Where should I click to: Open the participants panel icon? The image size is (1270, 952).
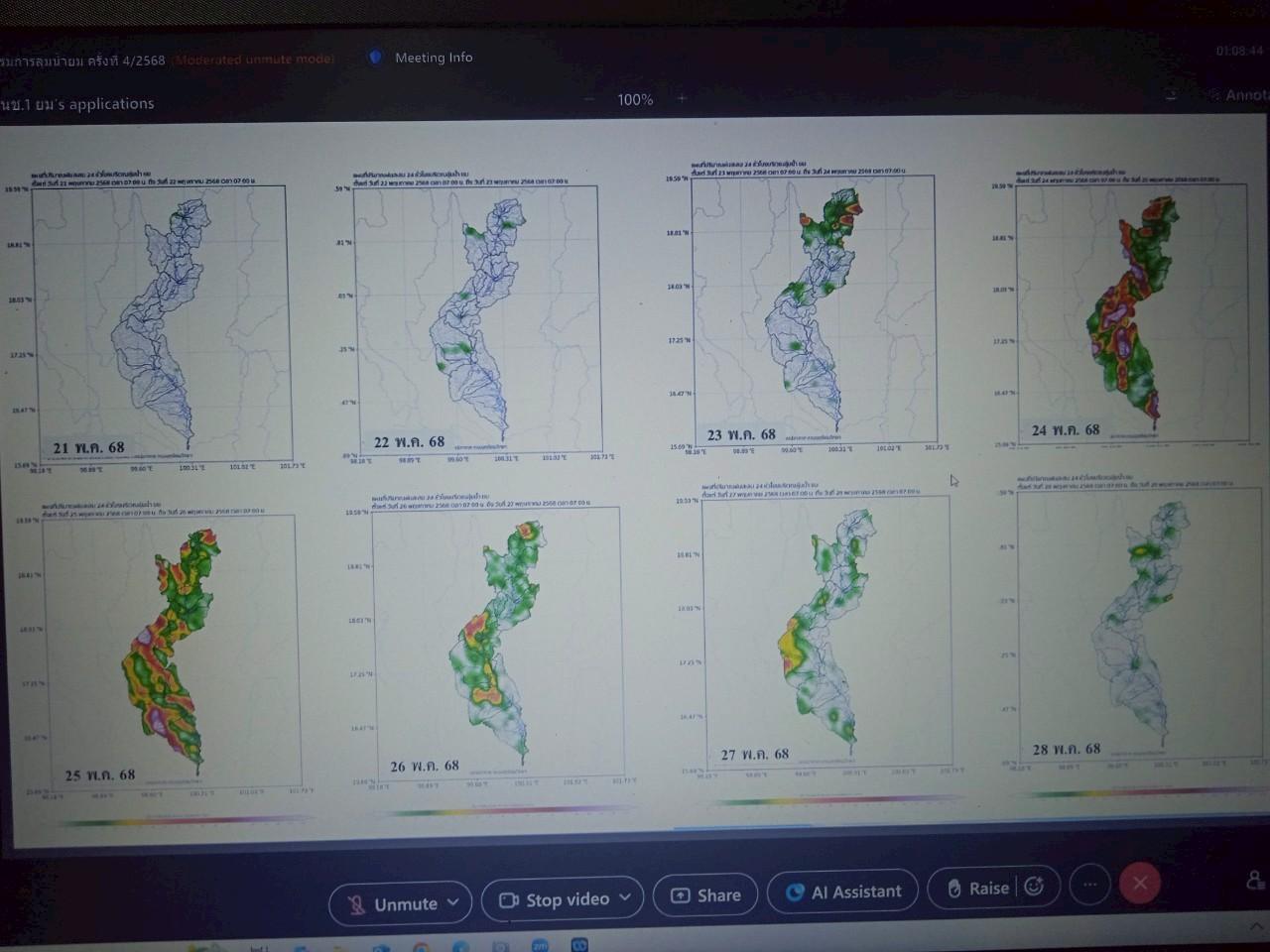click(1255, 881)
